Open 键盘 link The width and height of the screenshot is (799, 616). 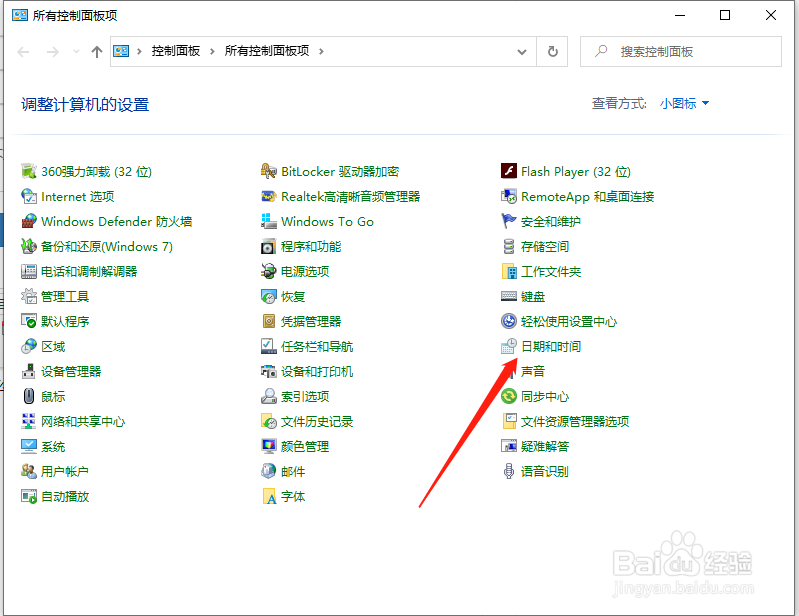click(x=533, y=296)
